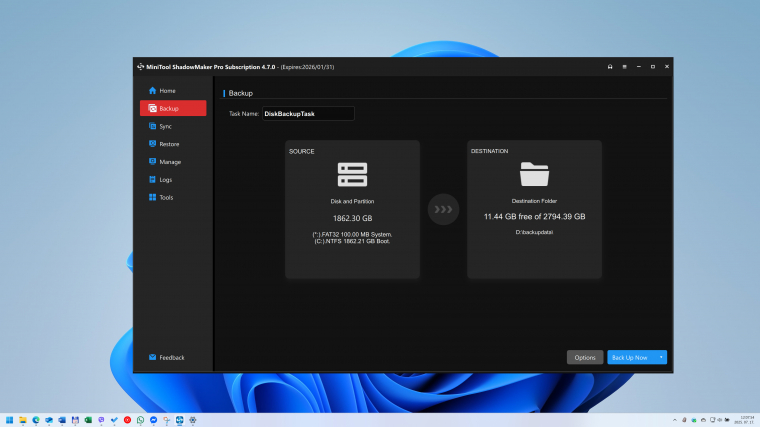The image size is (760, 427).
Task: Open the Sync section
Action: coord(173,127)
